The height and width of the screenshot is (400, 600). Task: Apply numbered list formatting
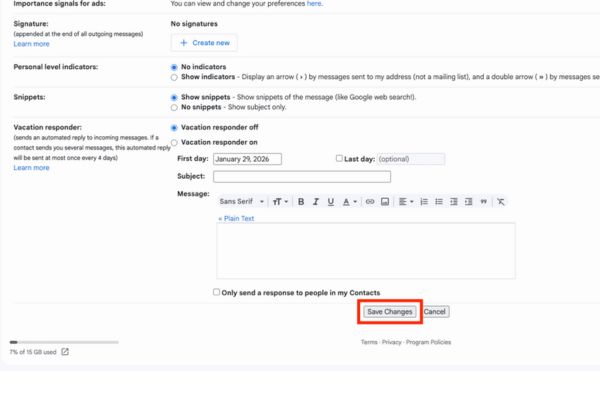[424, 201]
